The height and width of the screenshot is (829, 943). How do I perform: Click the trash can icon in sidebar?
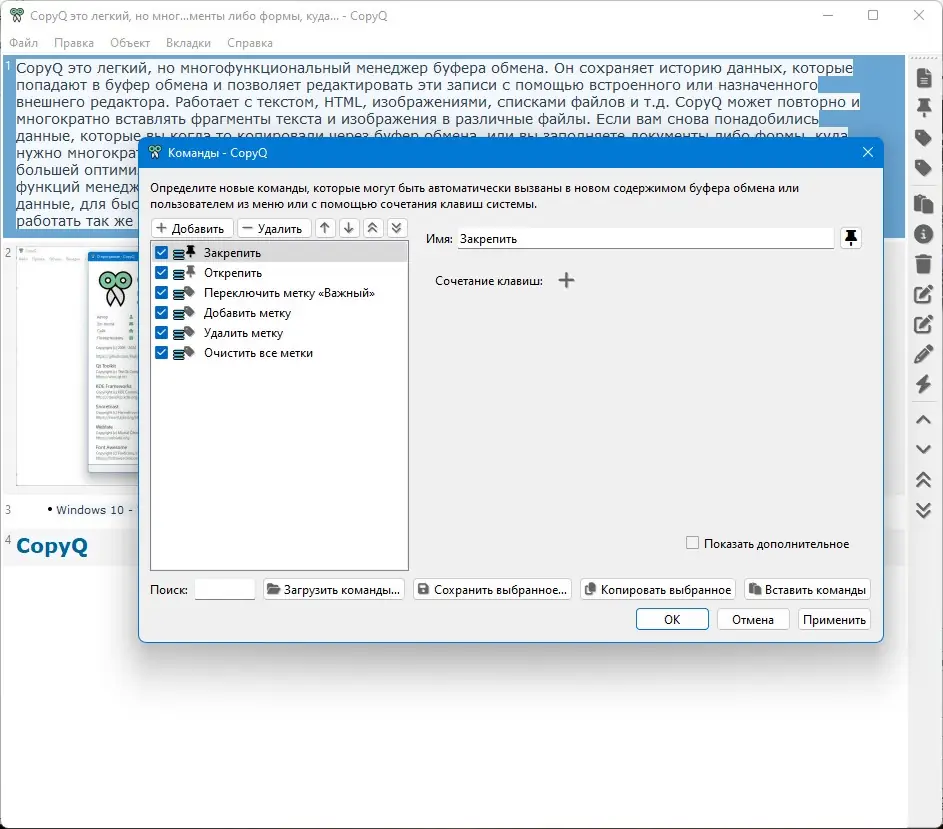[924, 263]
